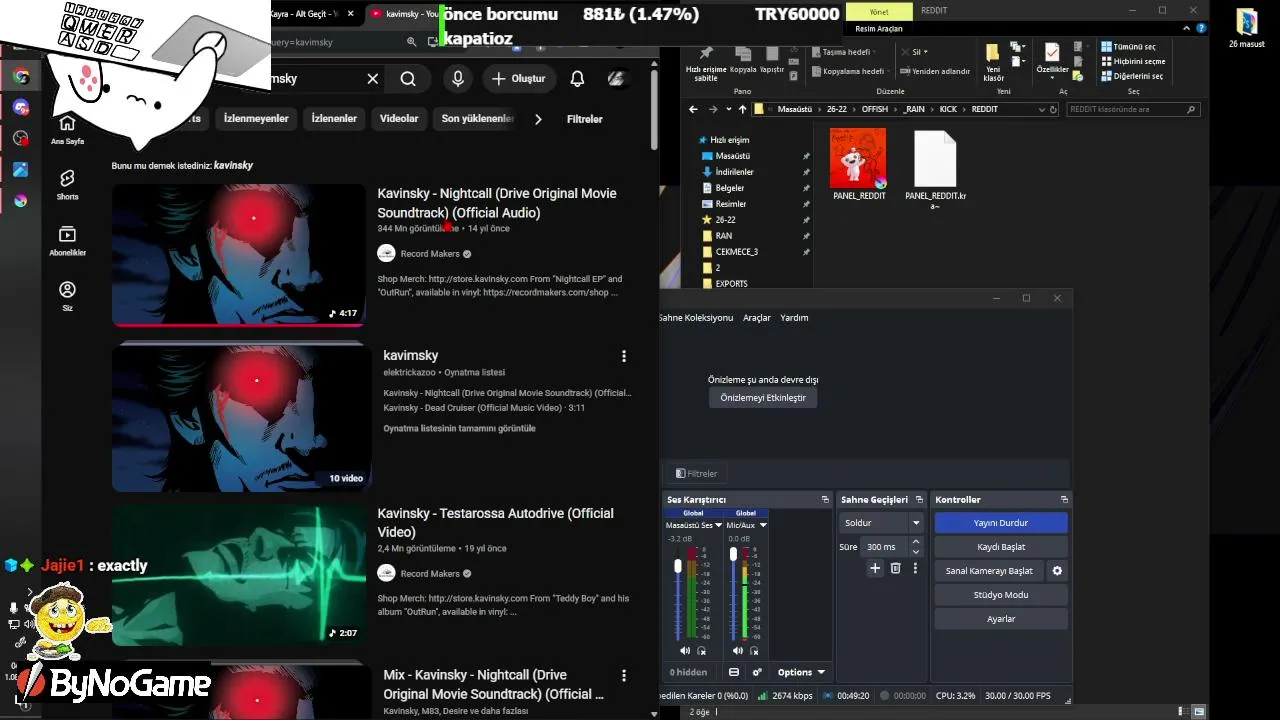
Task: Create a new folder with Yeni klasör
Action: 993,62
